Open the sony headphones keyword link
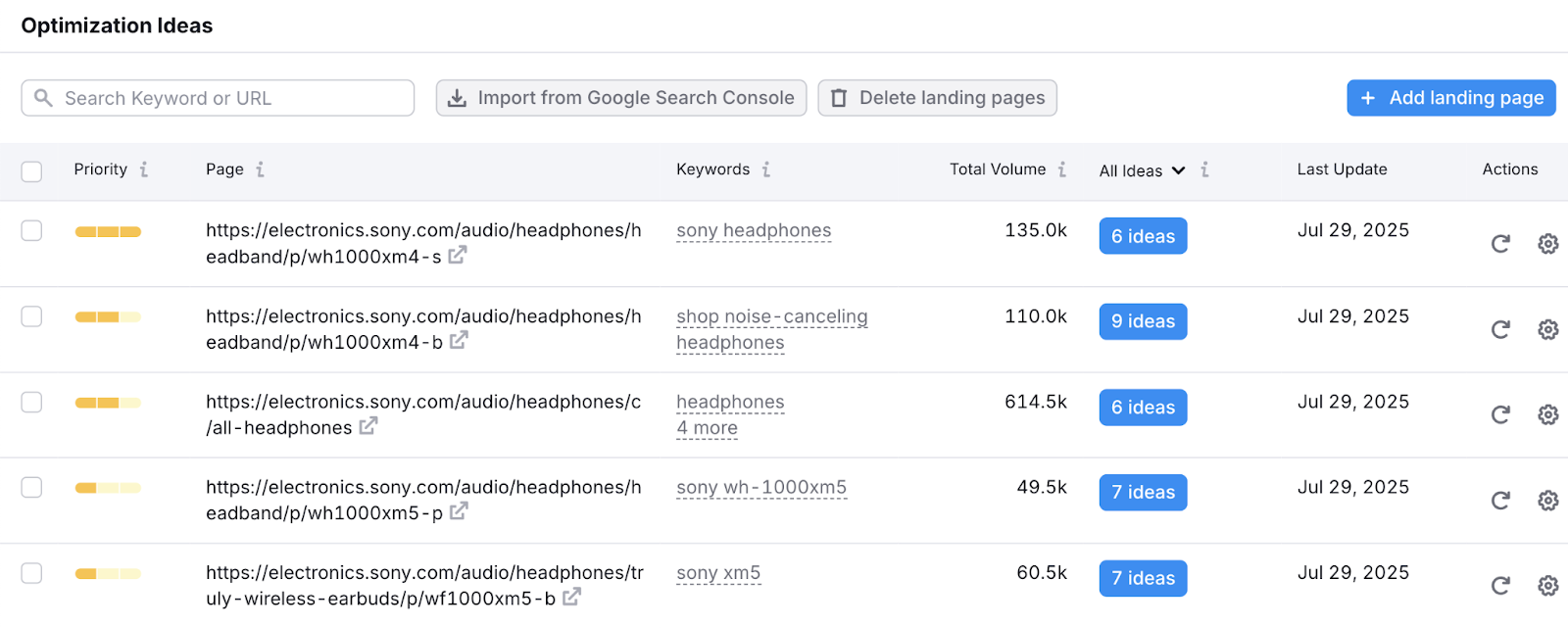 click(x=753, y=230)
